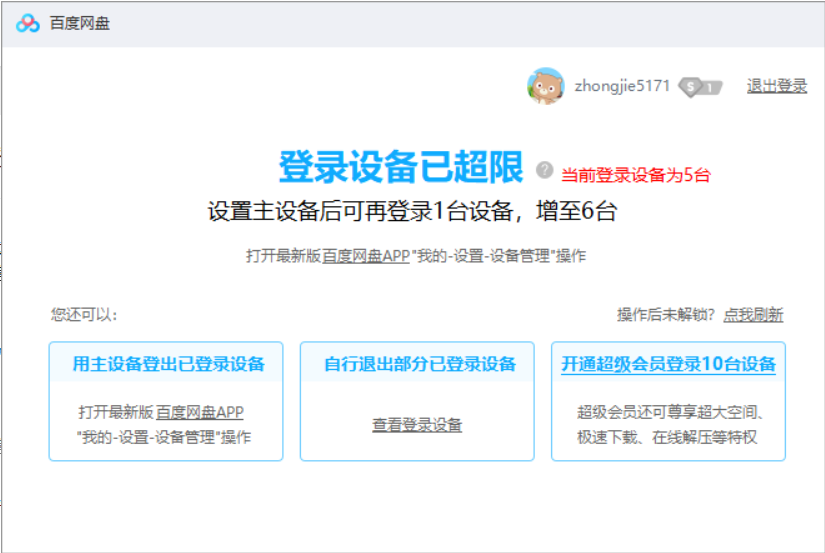Click the text 操作后未解锁?
The height and width of the screenshot is (553, 825).
click(666, 315)
